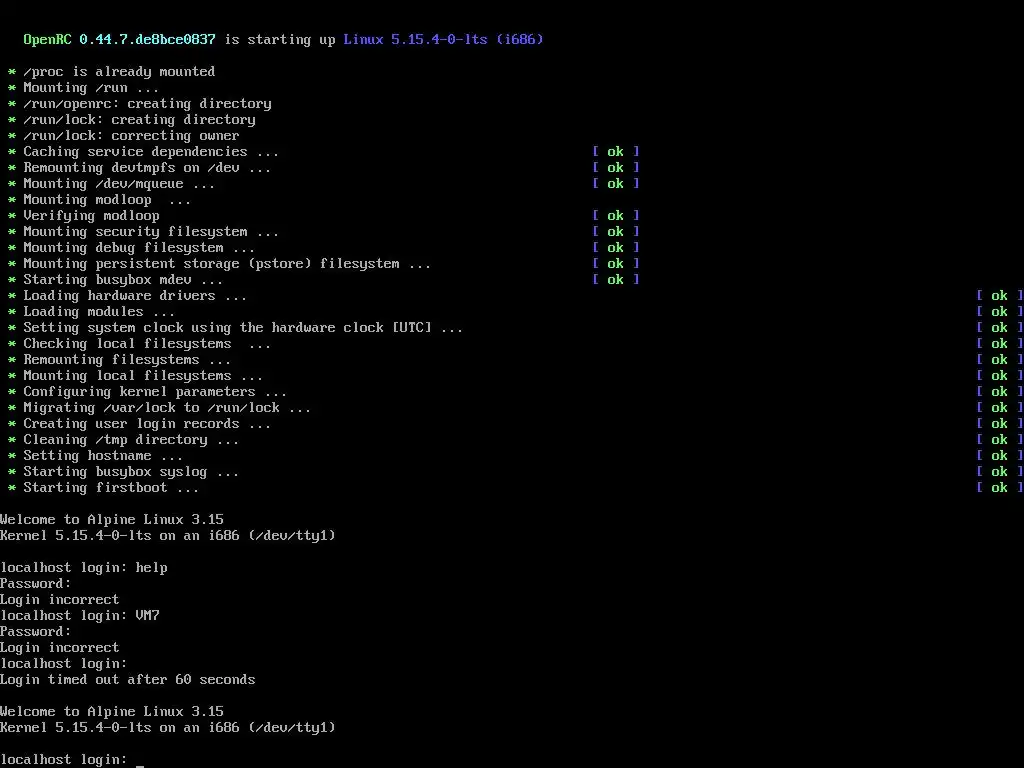This screenshot has height=768, width=1024.
Task: Click 'Starting firstboot ...' line
Action: [x=111, y=488]
